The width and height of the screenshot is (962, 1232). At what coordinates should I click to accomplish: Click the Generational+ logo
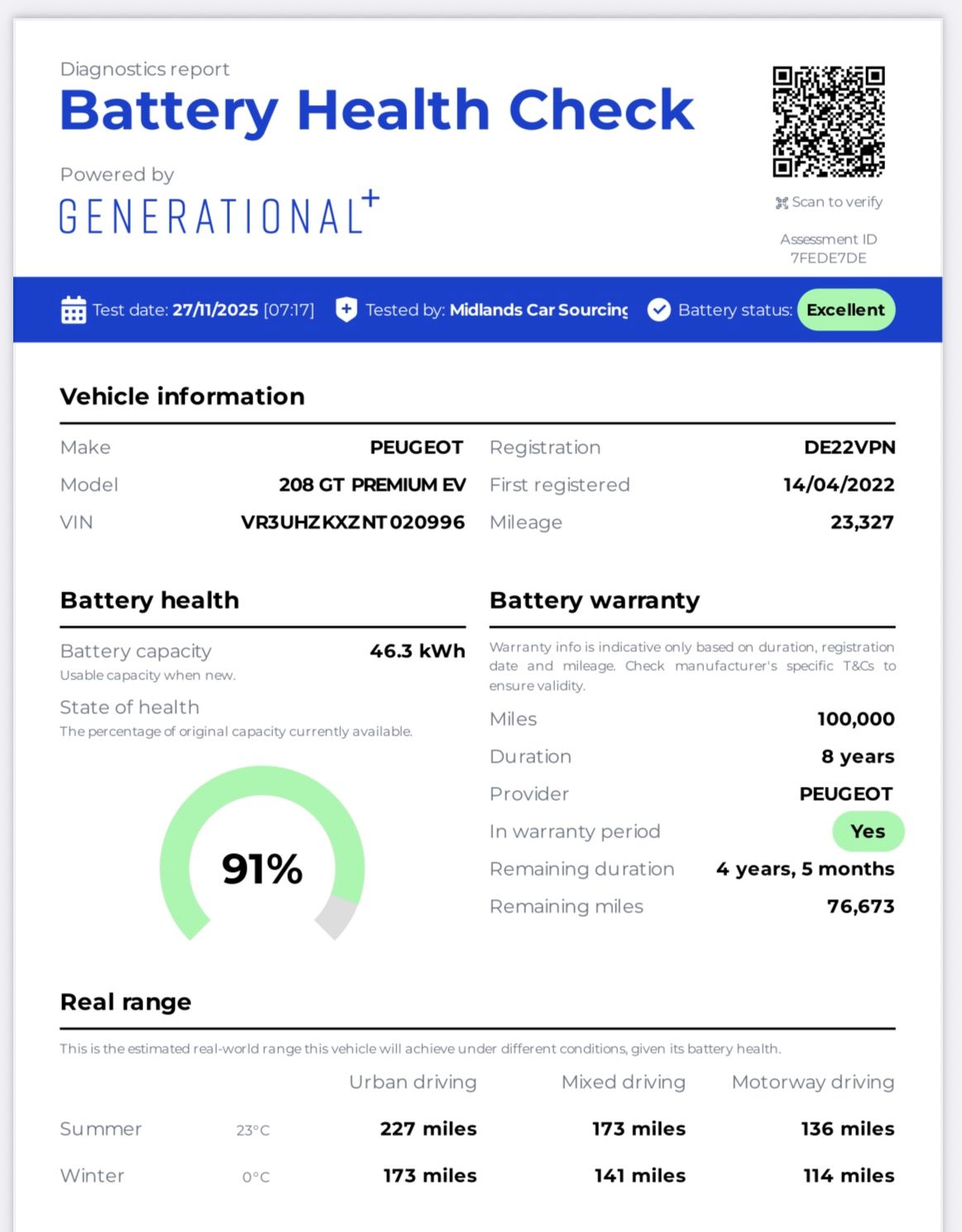(x=219, y=213)
